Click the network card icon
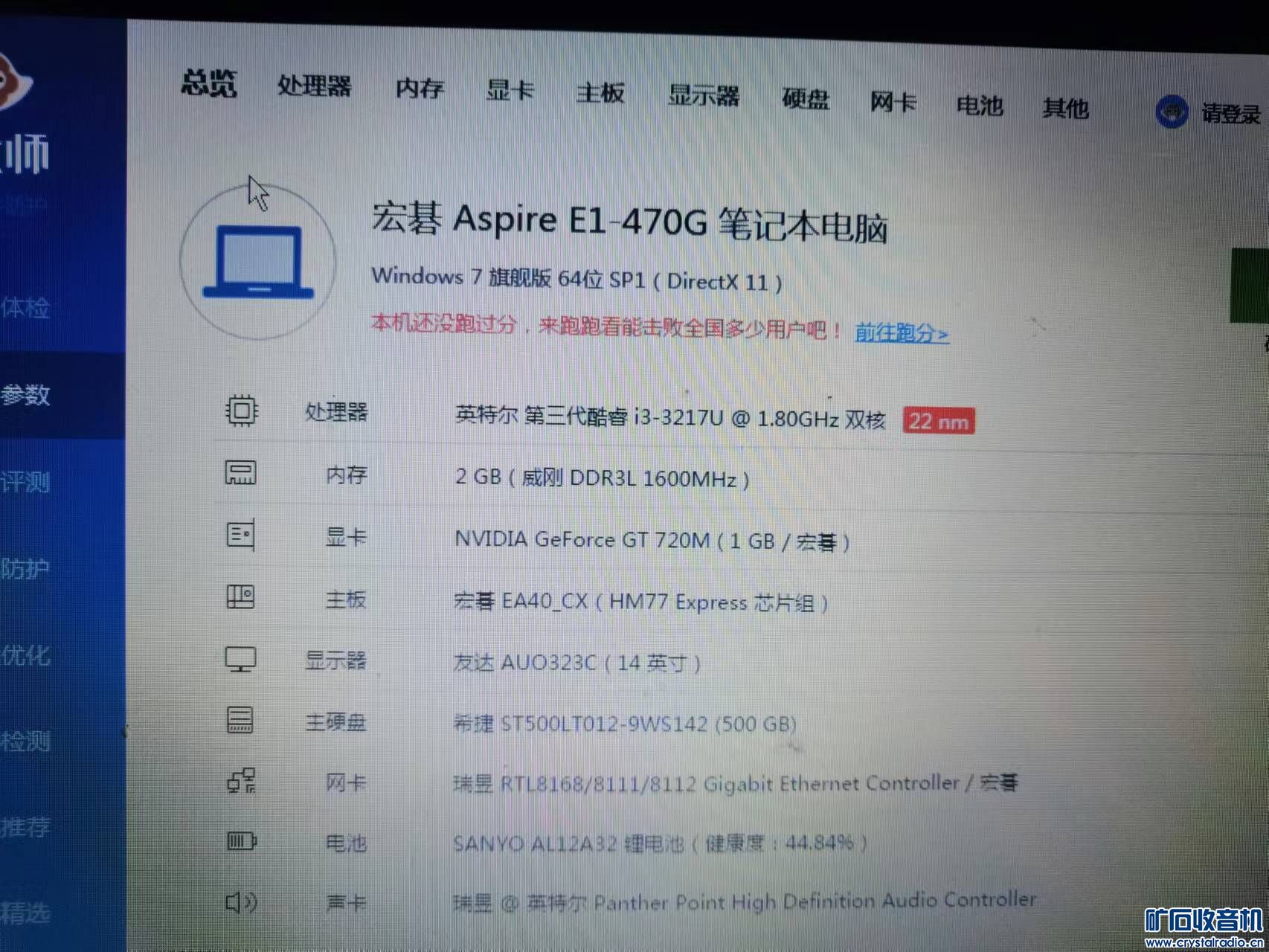 (x=241, y=781)
